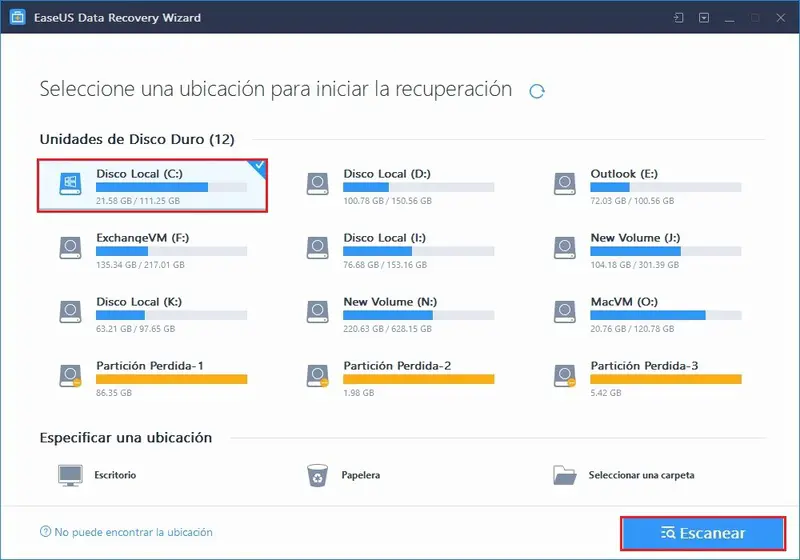Select the New Volume (J:) drive icon
The width and height of the screenshot is (800, 560).
point(565,248)
